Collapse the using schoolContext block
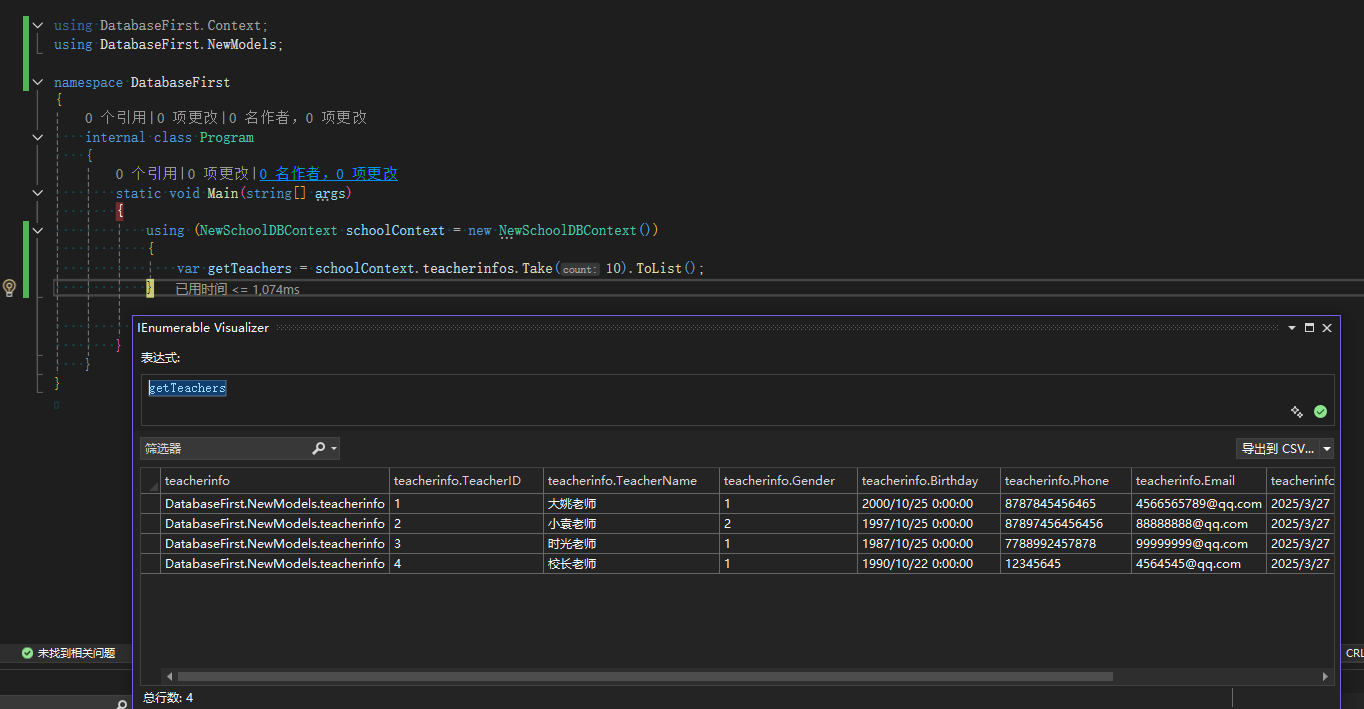 (38, 230)
